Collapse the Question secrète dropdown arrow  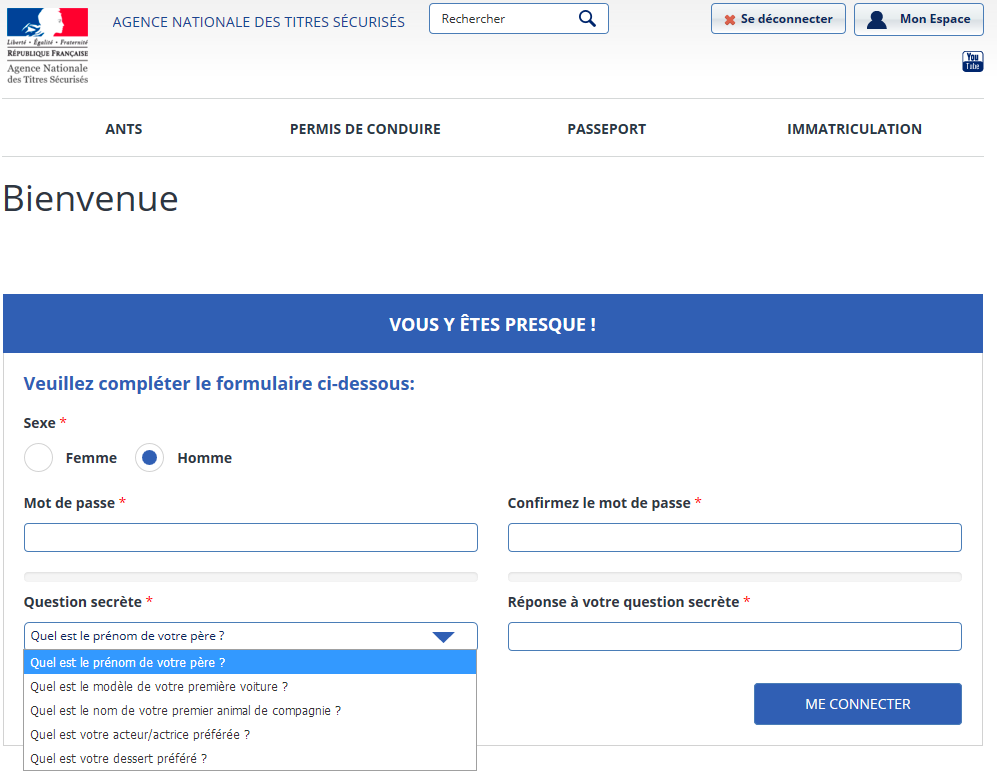point(443,637)
